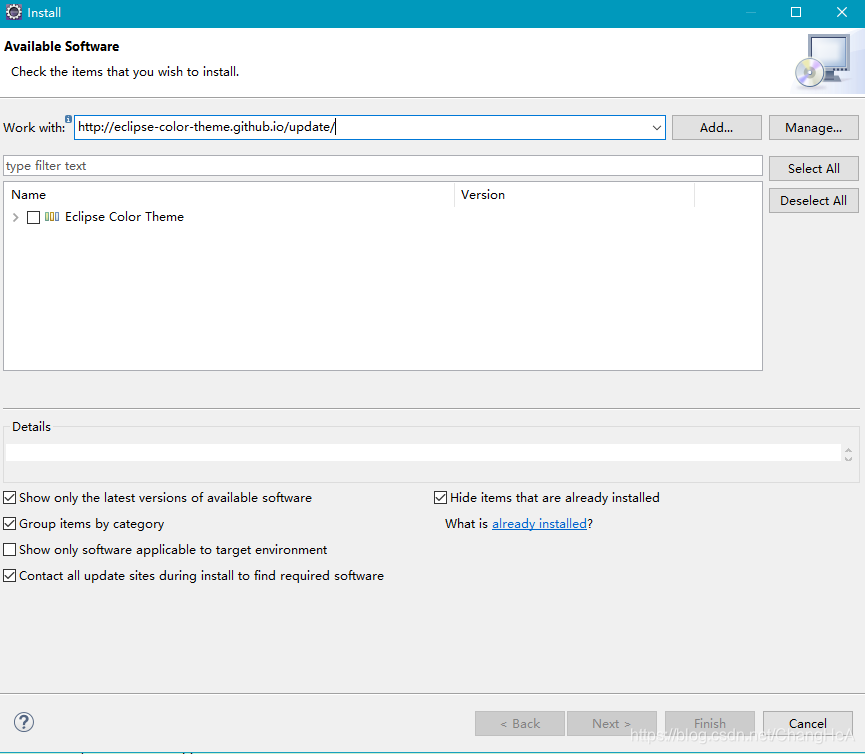Click the Select All button
This screenshot has width=865, height=754.
pyautogui.click(x=814, y=169)
